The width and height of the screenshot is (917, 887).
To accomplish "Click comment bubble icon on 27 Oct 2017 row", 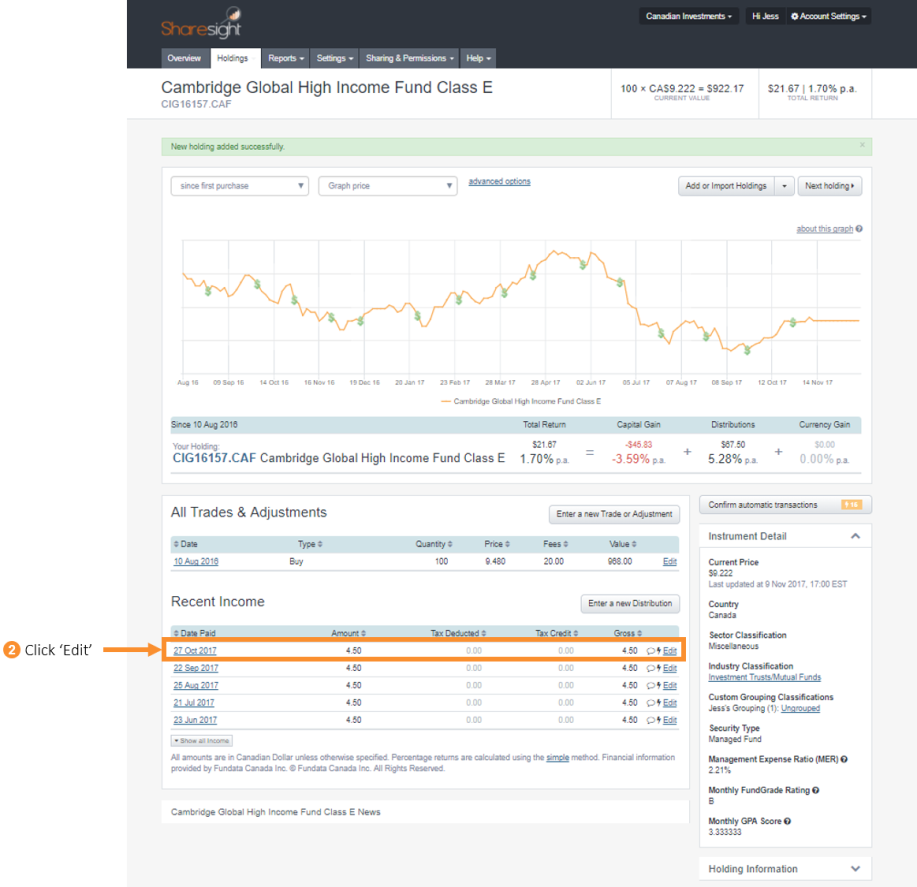I will (650, 651).
